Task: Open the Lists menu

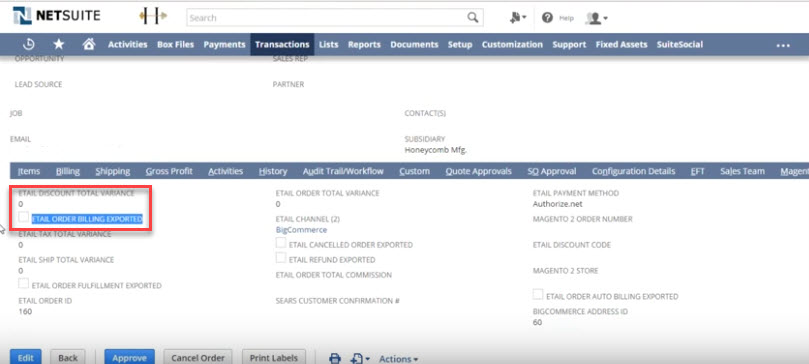Action: 329,45
